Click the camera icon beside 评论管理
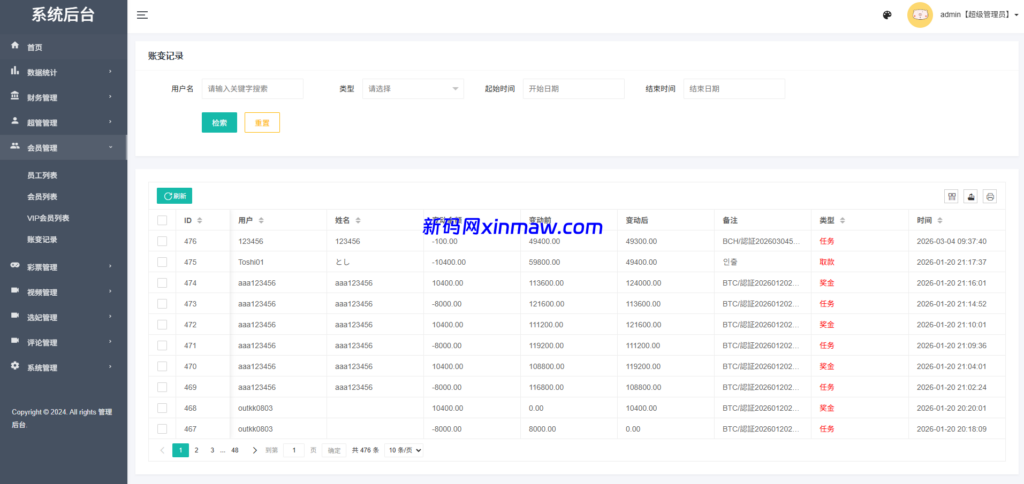The image size is (1024, 484). [x=15, y=341]
